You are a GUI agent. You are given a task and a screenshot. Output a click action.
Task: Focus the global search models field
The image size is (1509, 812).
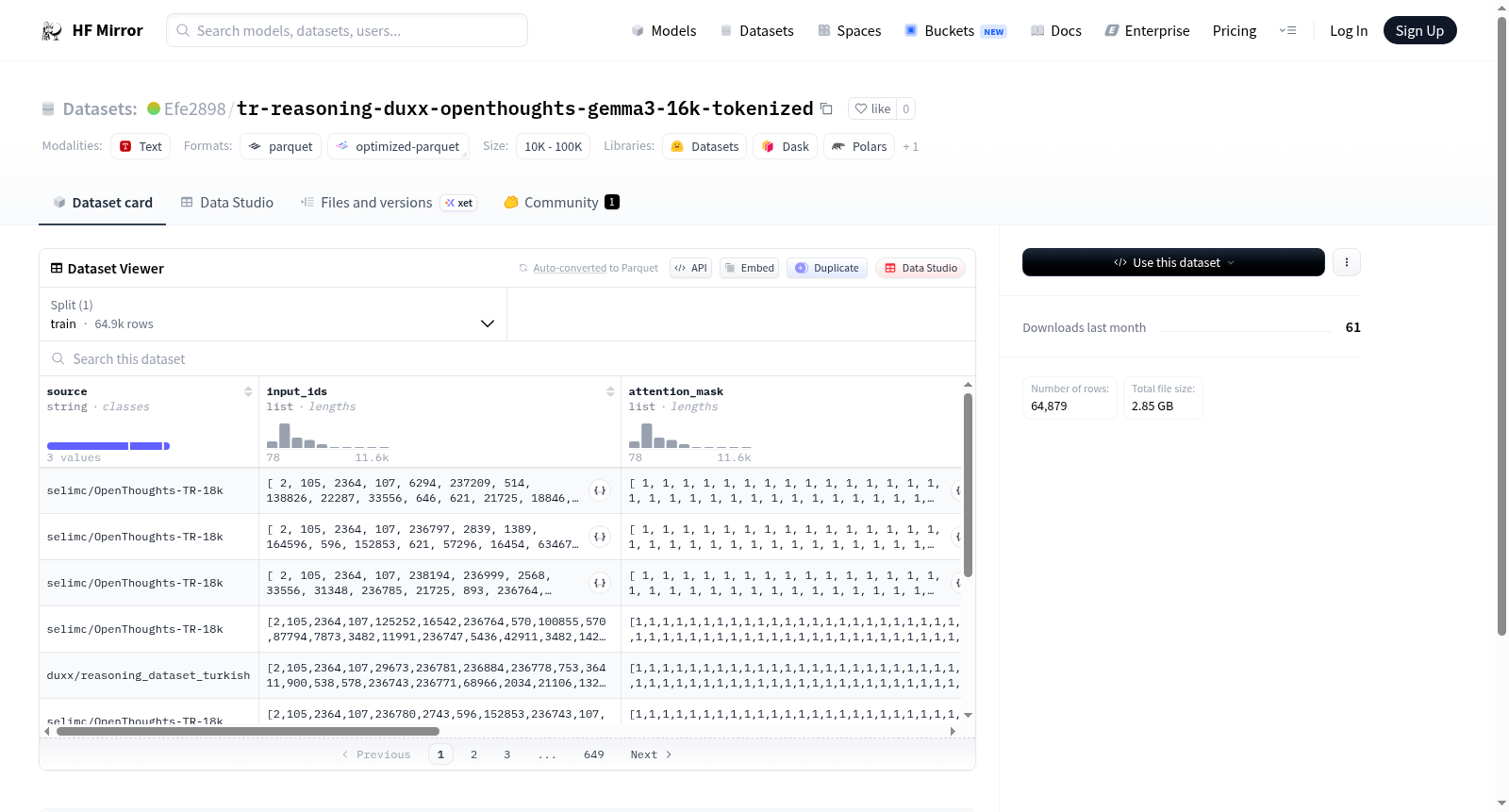pos(347,30)
